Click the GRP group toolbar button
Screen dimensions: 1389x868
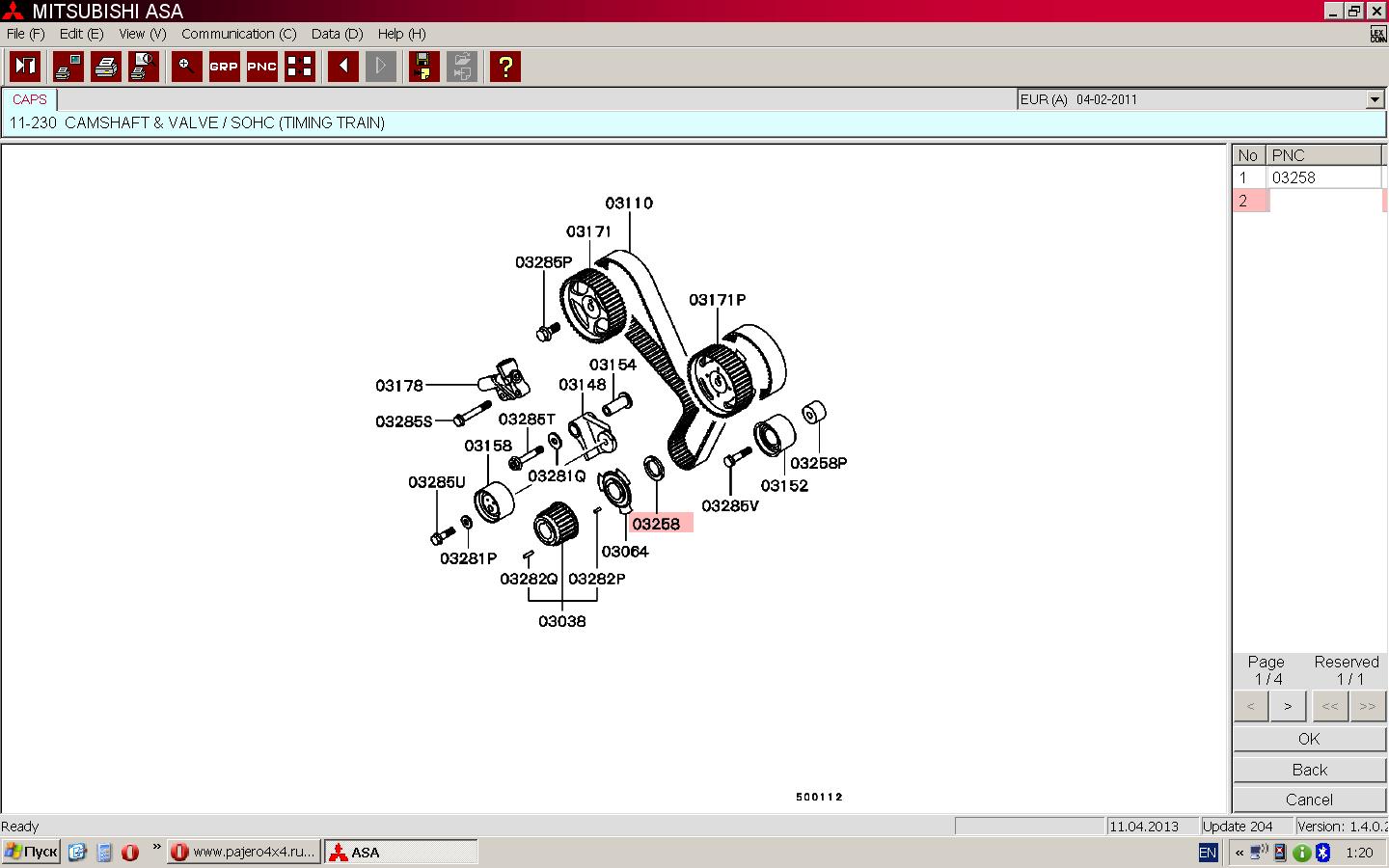(x=224, y=67)
